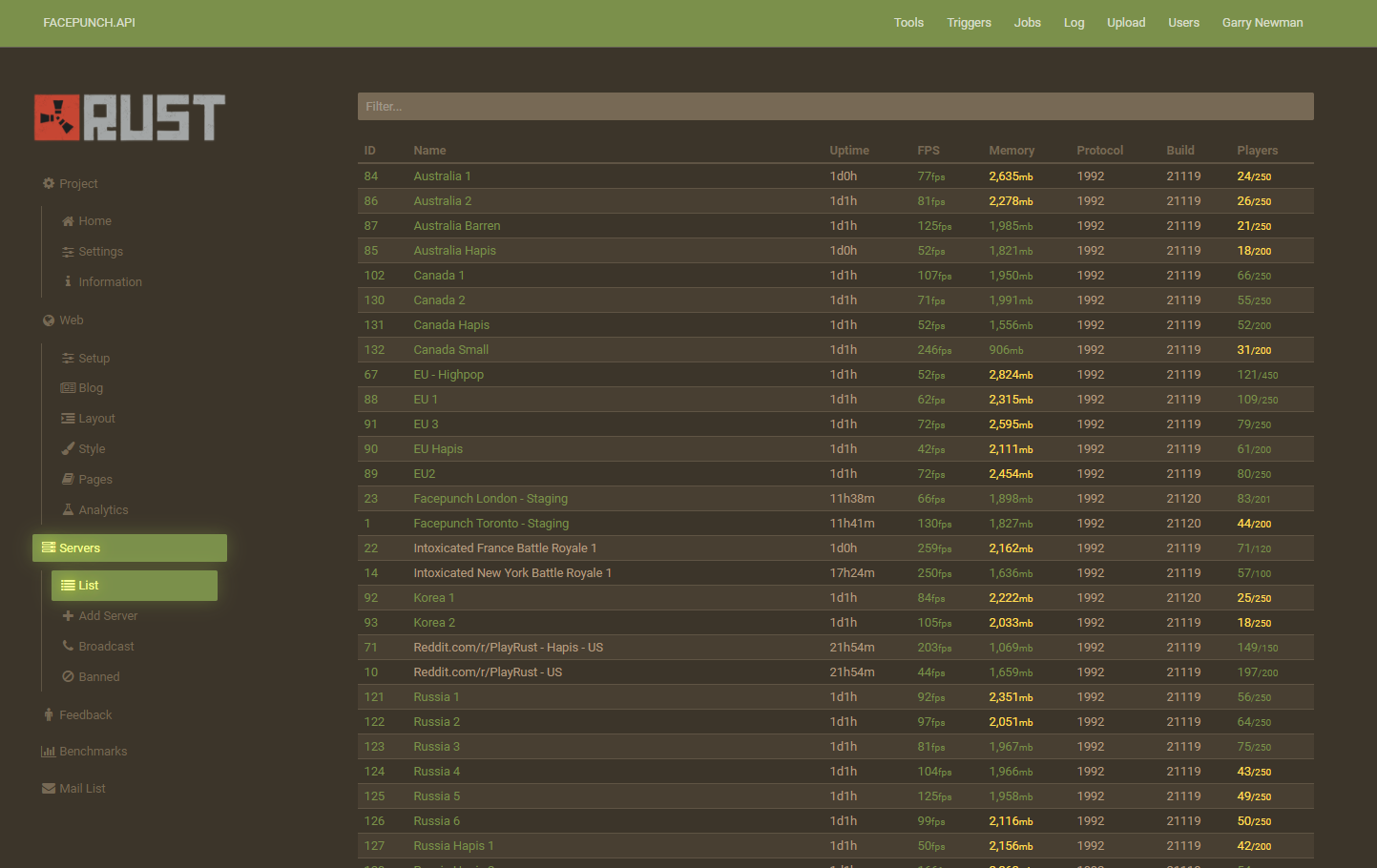Click the Rust logo image
The height and width of the screenshot is (868, 1377).
tap(130, 117)
